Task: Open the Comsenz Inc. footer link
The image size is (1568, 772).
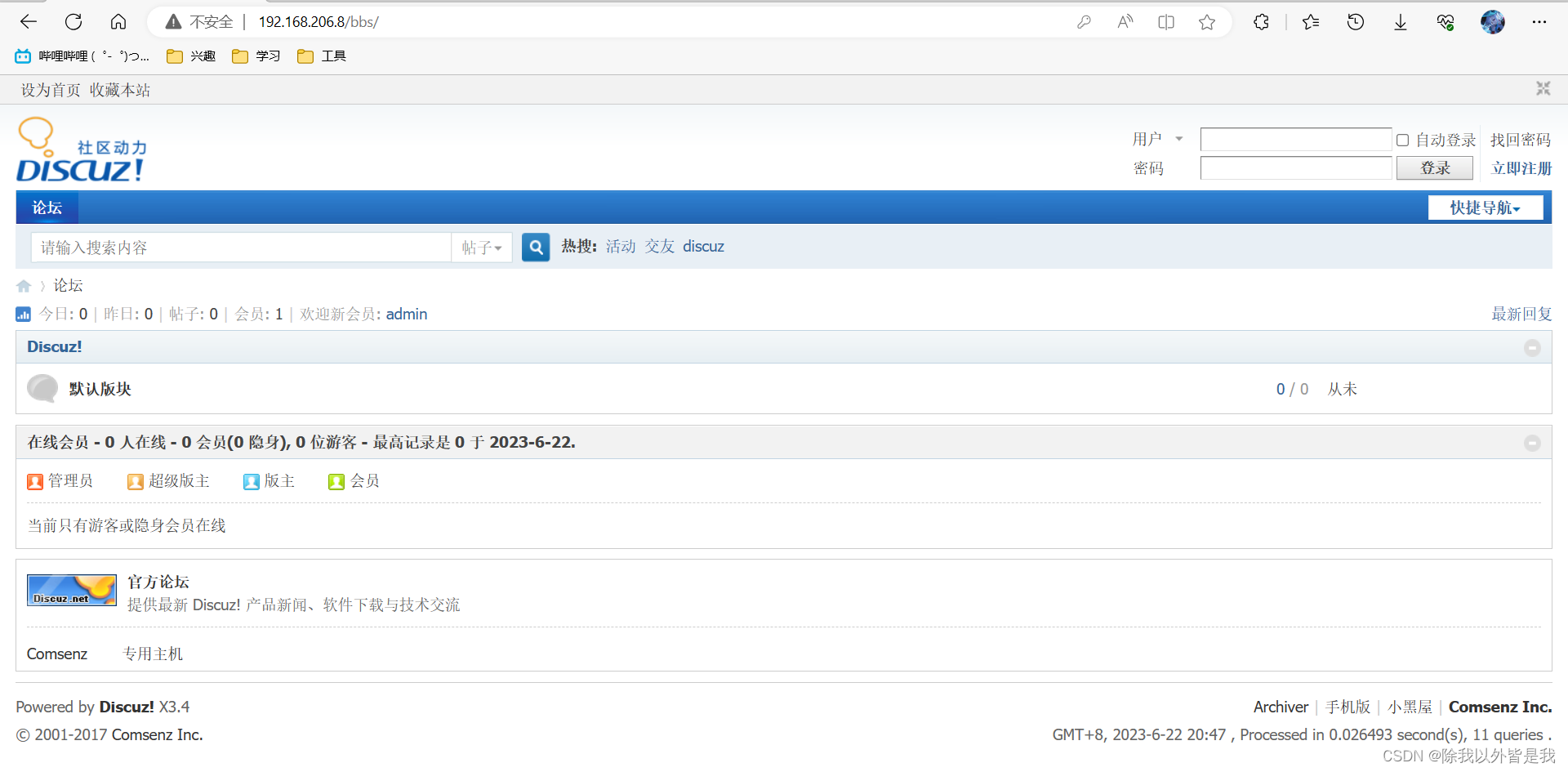Action: 1500,707
